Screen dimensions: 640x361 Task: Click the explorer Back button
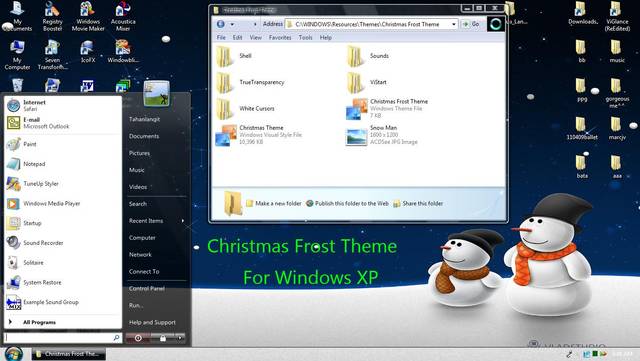221,24
